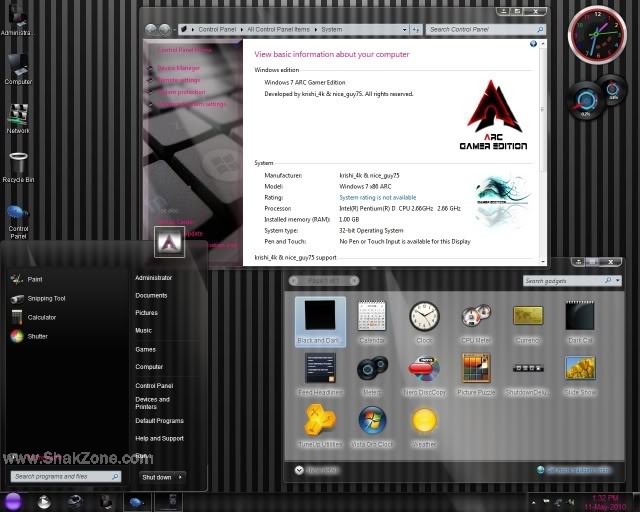Toggle Show details in gadget gallery
Screen dimensions: 640x512
pyautogui.click(x=317, y=470)
